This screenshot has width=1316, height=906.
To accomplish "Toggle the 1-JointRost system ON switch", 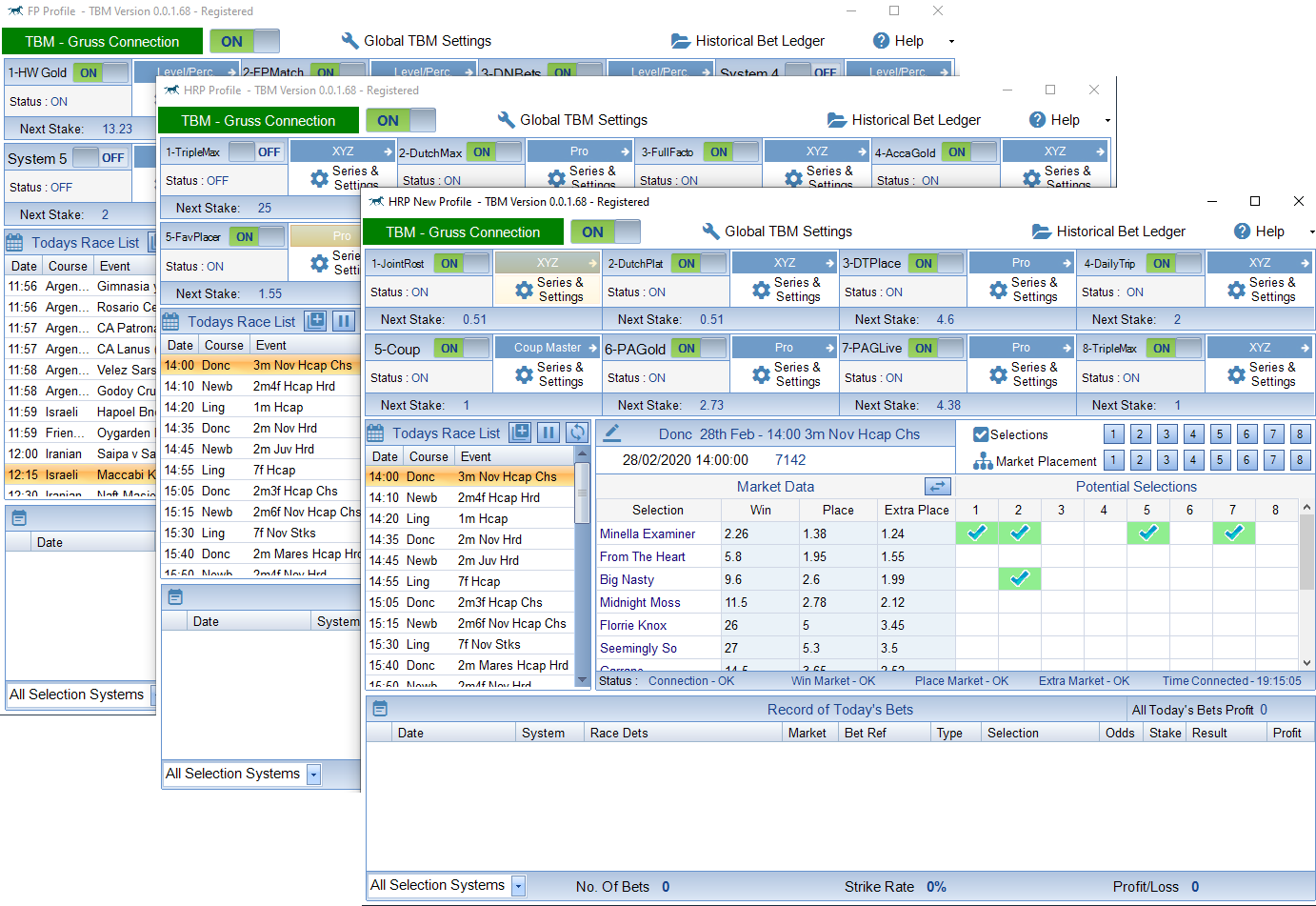I will pyautogui.click(x=462, y=264).
